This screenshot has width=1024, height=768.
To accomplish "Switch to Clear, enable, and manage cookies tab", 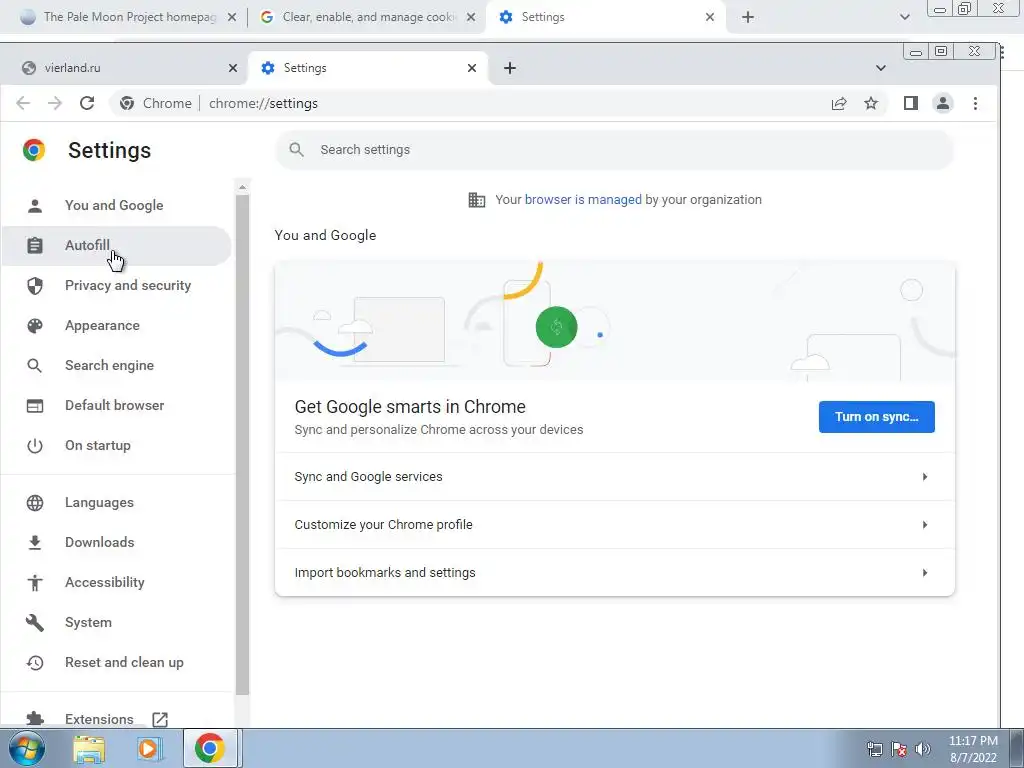I will [366, 17].
